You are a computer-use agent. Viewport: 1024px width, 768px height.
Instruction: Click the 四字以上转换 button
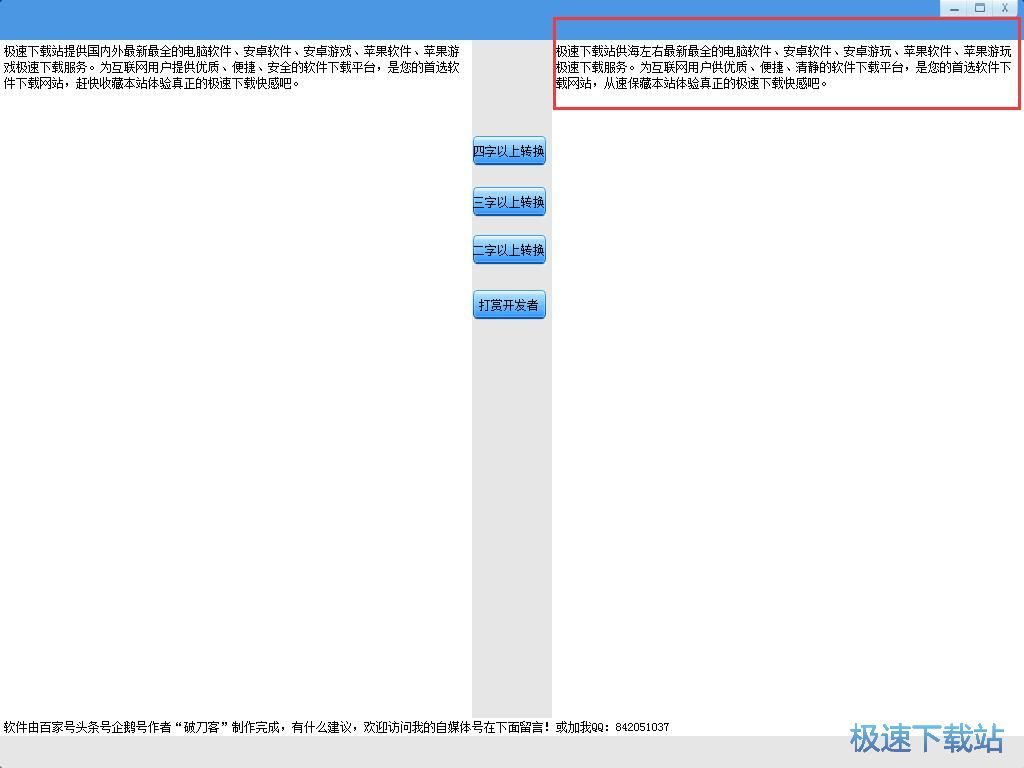click(509, 151)
